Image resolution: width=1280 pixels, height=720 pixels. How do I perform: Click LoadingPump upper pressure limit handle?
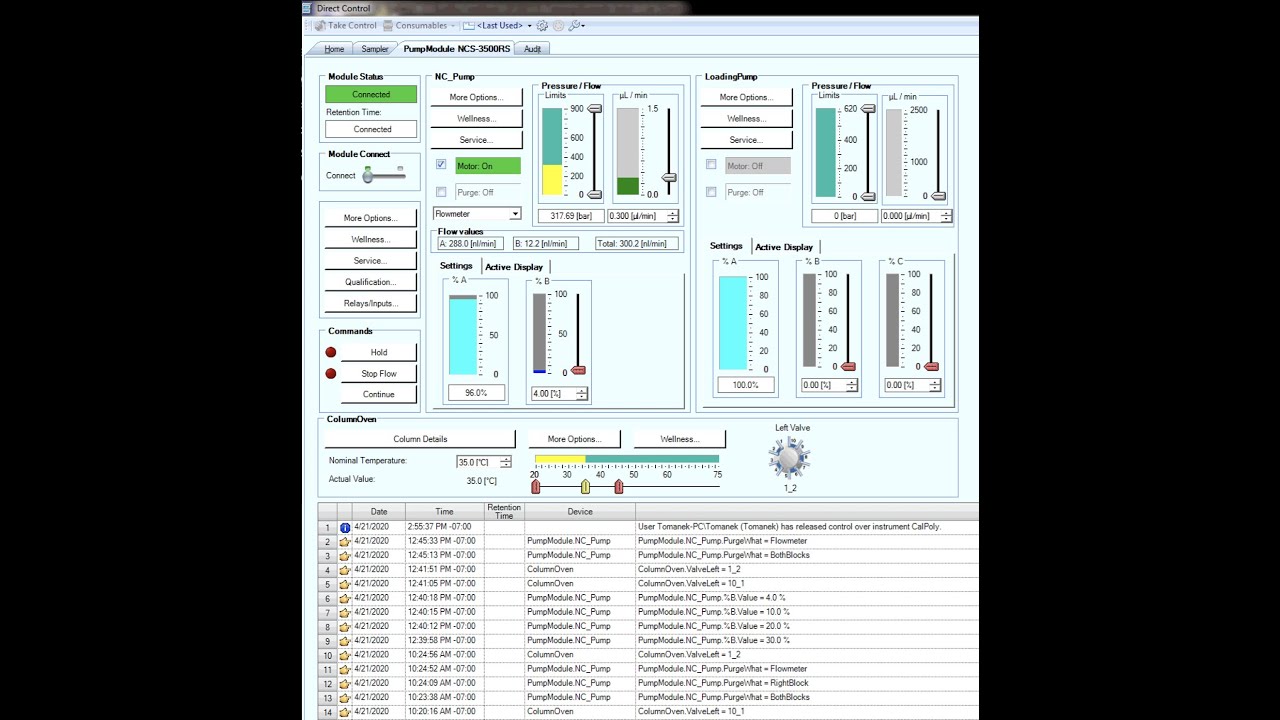click(x=867, y=108)
